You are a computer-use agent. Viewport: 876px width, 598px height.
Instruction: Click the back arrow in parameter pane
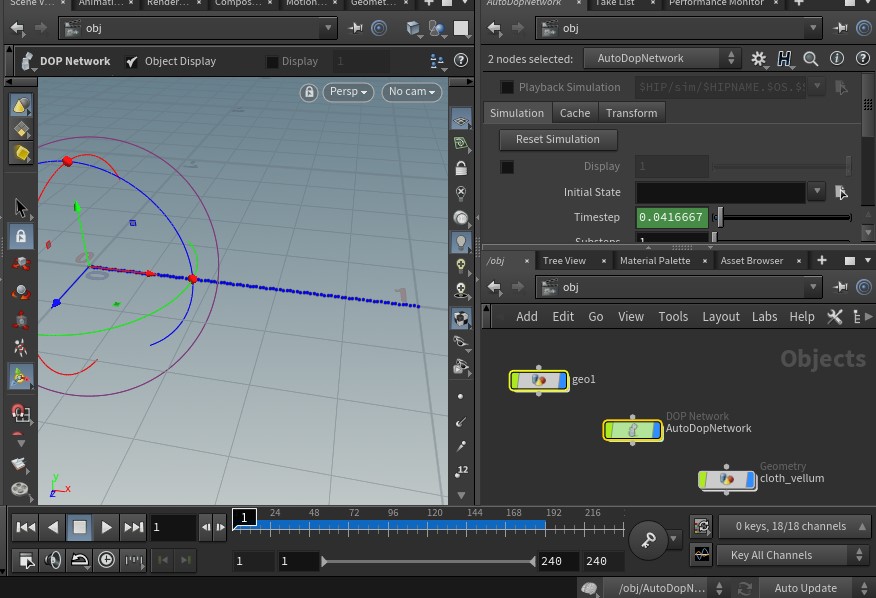tap(494, 28)
